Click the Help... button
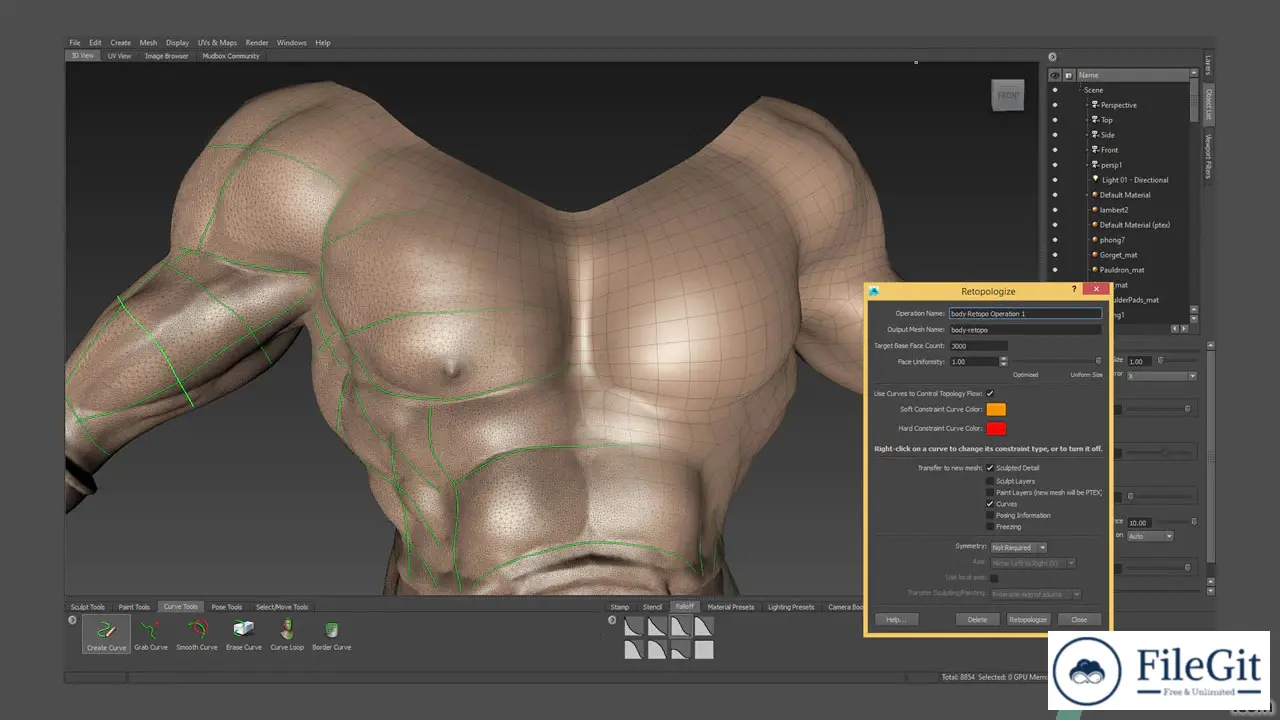The height and width of the screenshot is (720, 1280). (x=895, y=620)
